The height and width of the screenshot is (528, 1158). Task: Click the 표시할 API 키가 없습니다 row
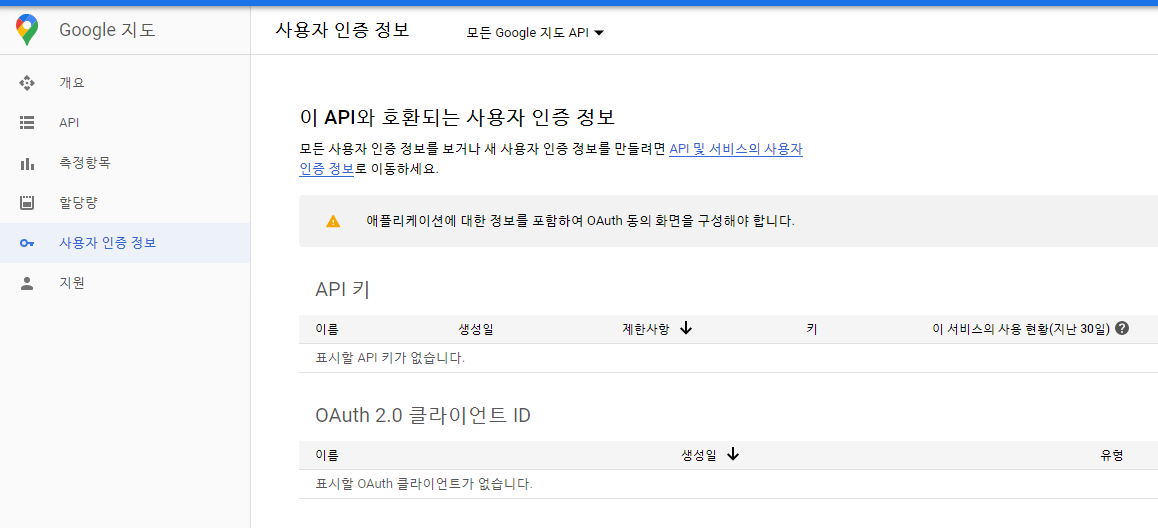728,358
